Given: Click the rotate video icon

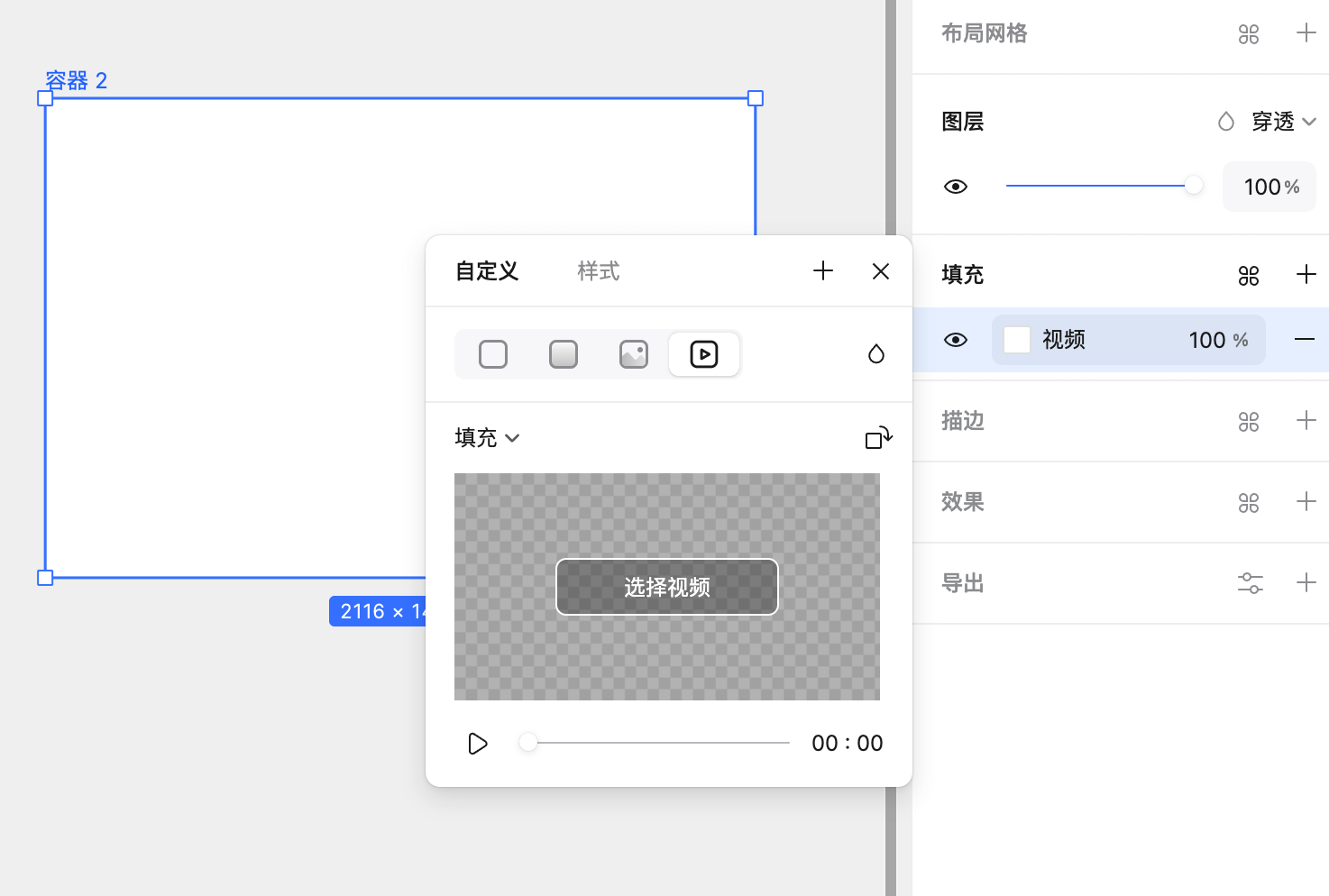Looking at the screenshot, I should pos(878,438).
